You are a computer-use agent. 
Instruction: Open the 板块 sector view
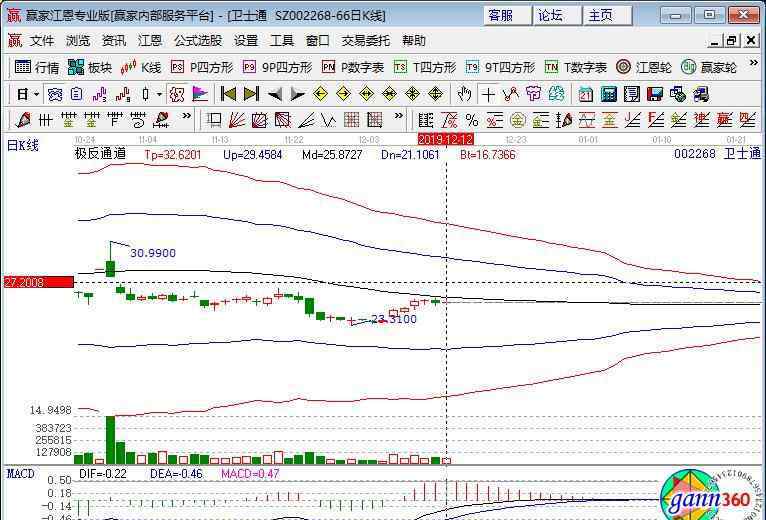pos(90,67)
